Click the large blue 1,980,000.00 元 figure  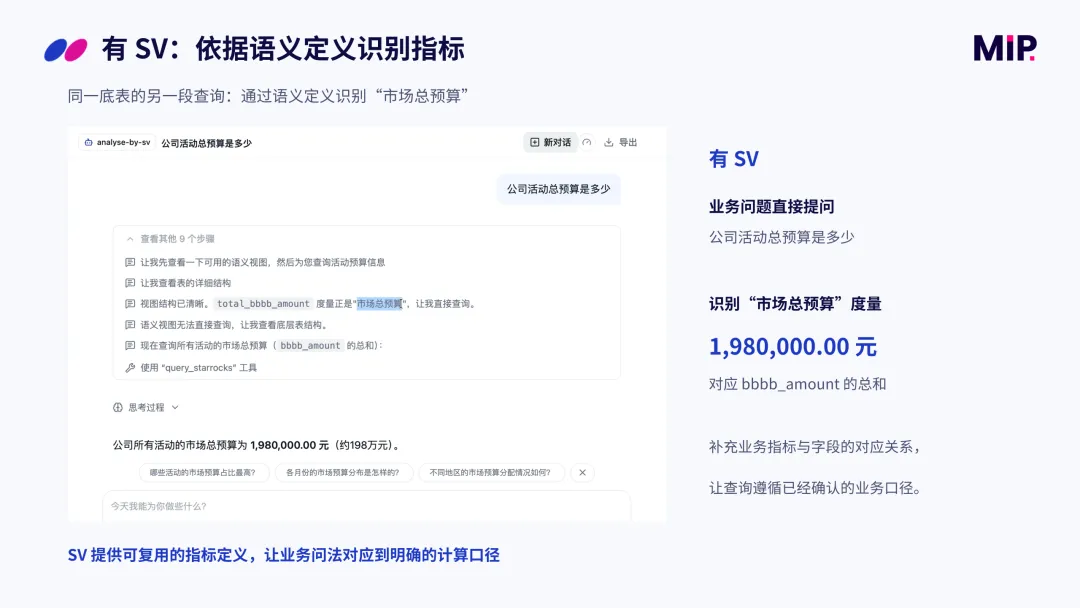pos(793,346)
